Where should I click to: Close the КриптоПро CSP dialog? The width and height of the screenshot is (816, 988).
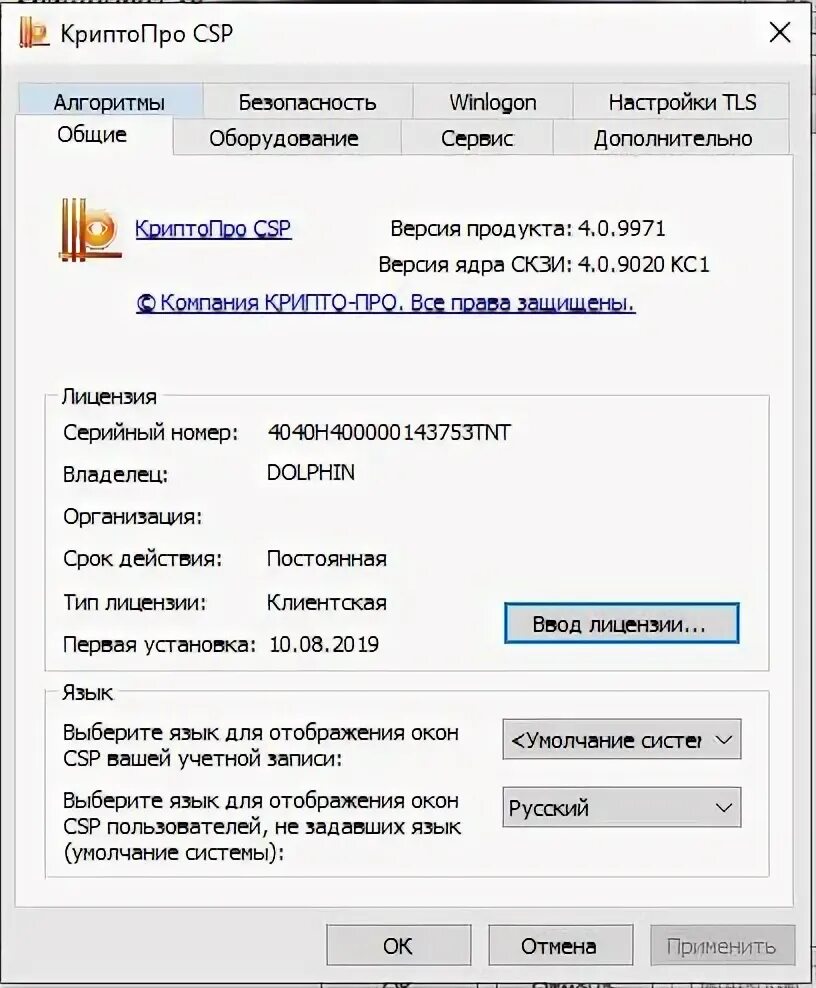[x=779, y=32]
